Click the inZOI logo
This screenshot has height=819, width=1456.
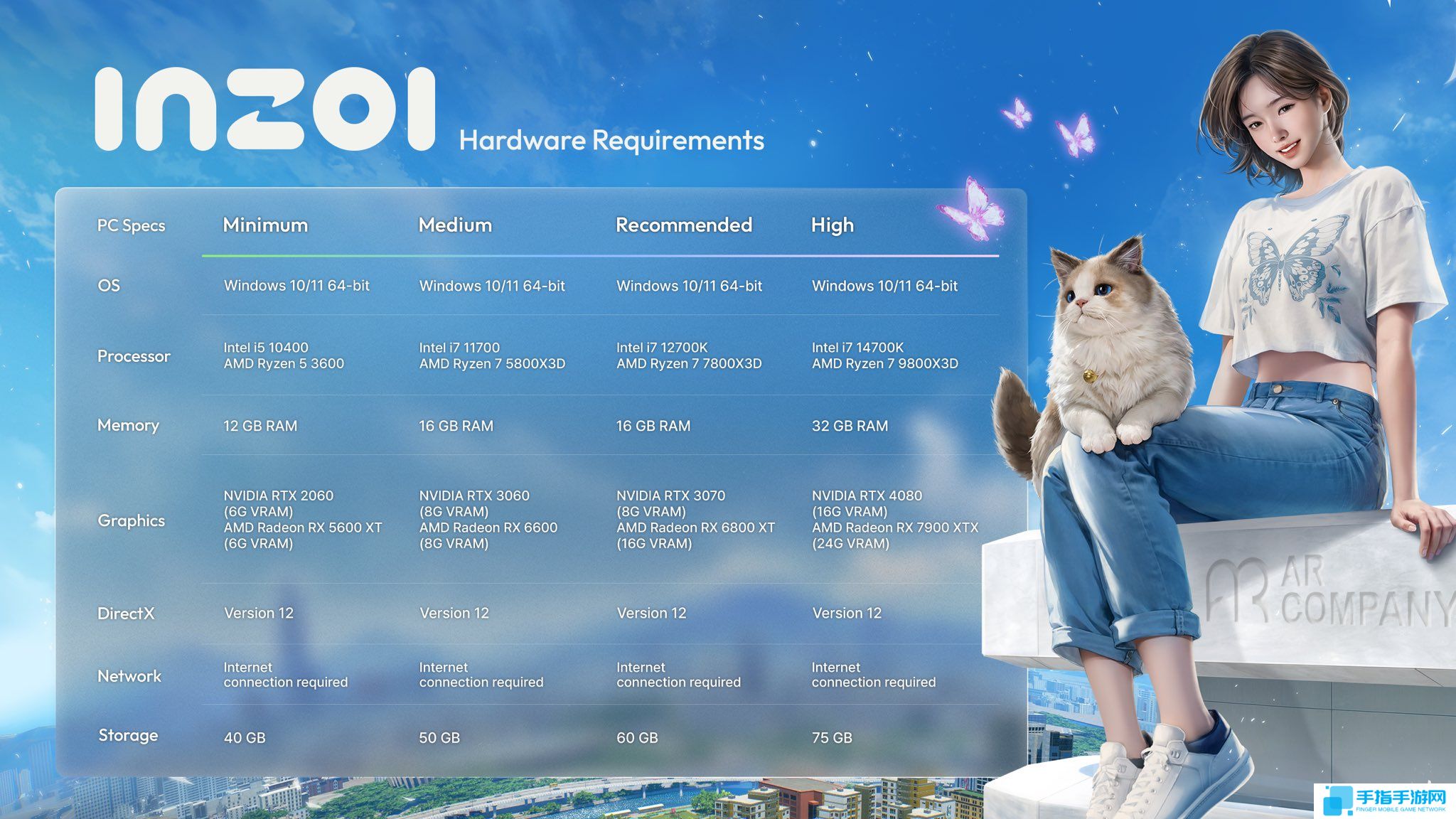pos(264,109)
